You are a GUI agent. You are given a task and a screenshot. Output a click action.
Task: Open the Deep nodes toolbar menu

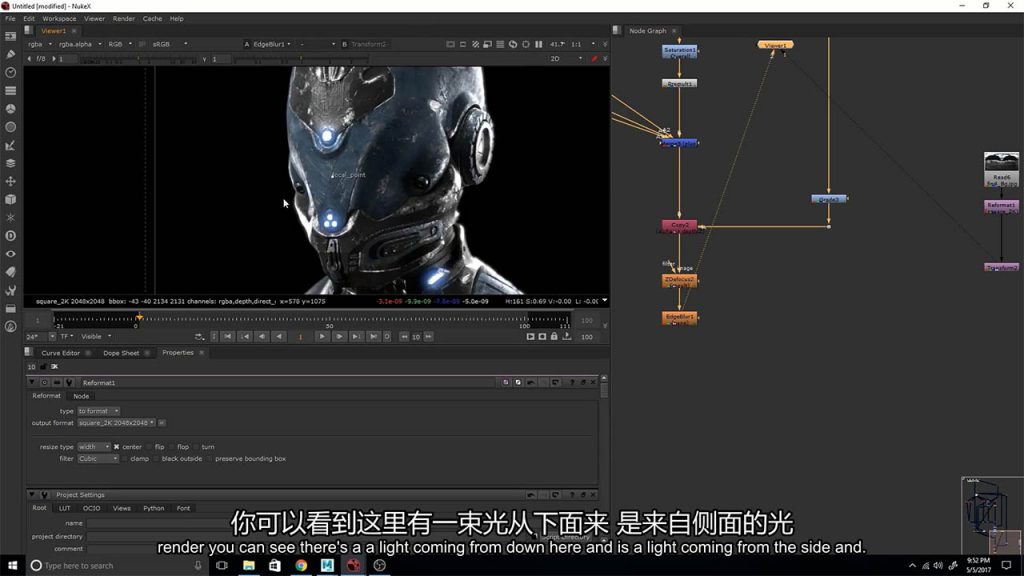tap(10, 236)
